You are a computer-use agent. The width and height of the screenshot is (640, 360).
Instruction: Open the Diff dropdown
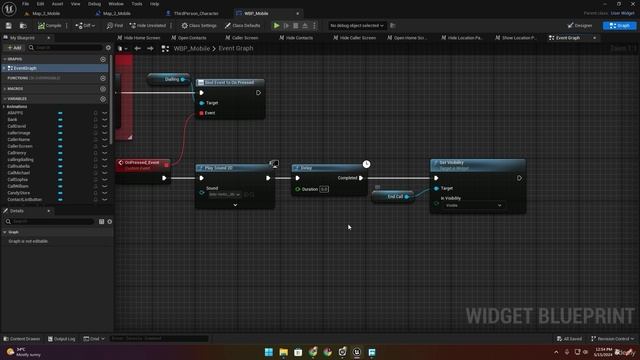85,26
